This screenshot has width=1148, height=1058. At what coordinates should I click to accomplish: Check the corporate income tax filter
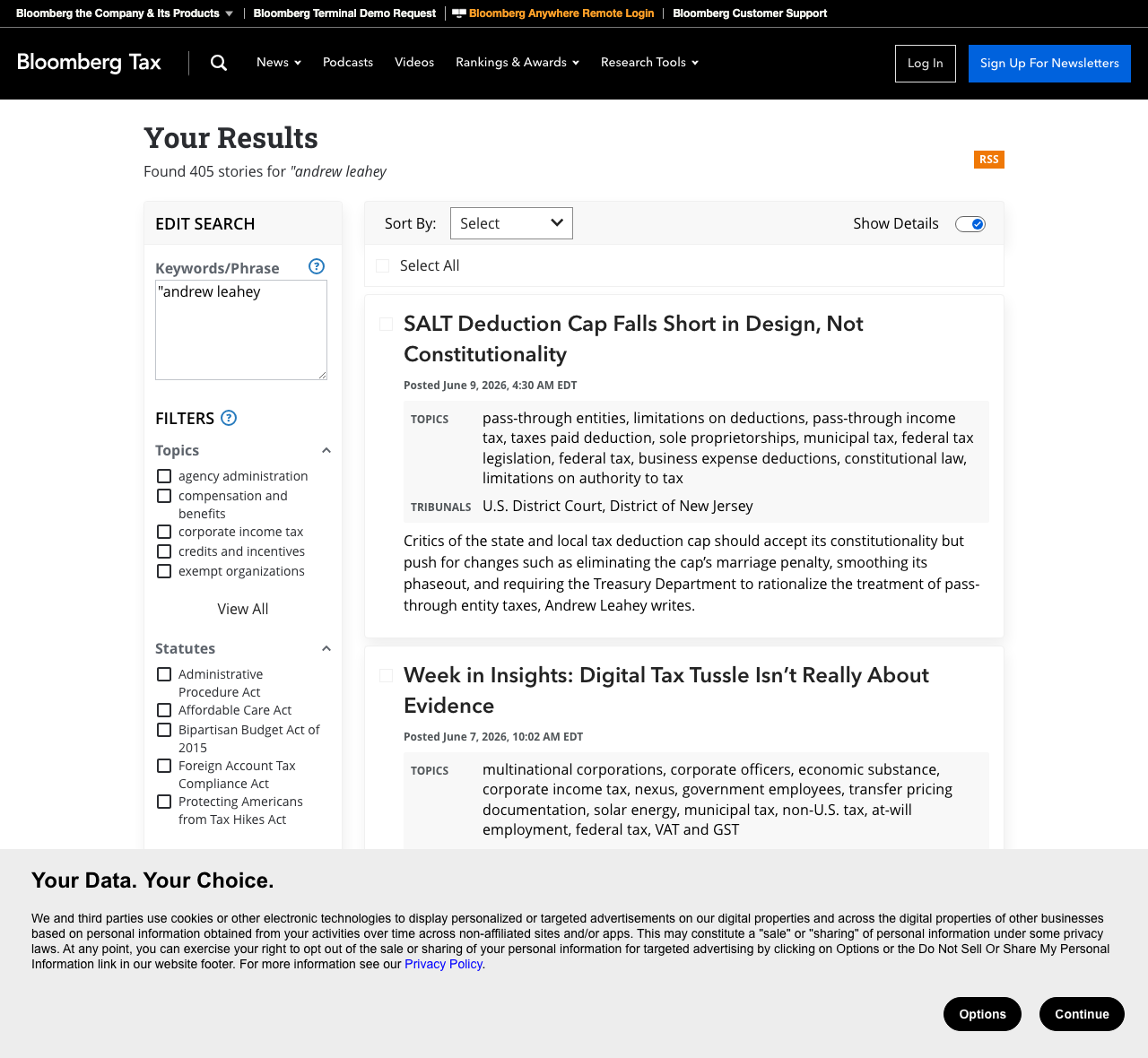coord(164,532)
